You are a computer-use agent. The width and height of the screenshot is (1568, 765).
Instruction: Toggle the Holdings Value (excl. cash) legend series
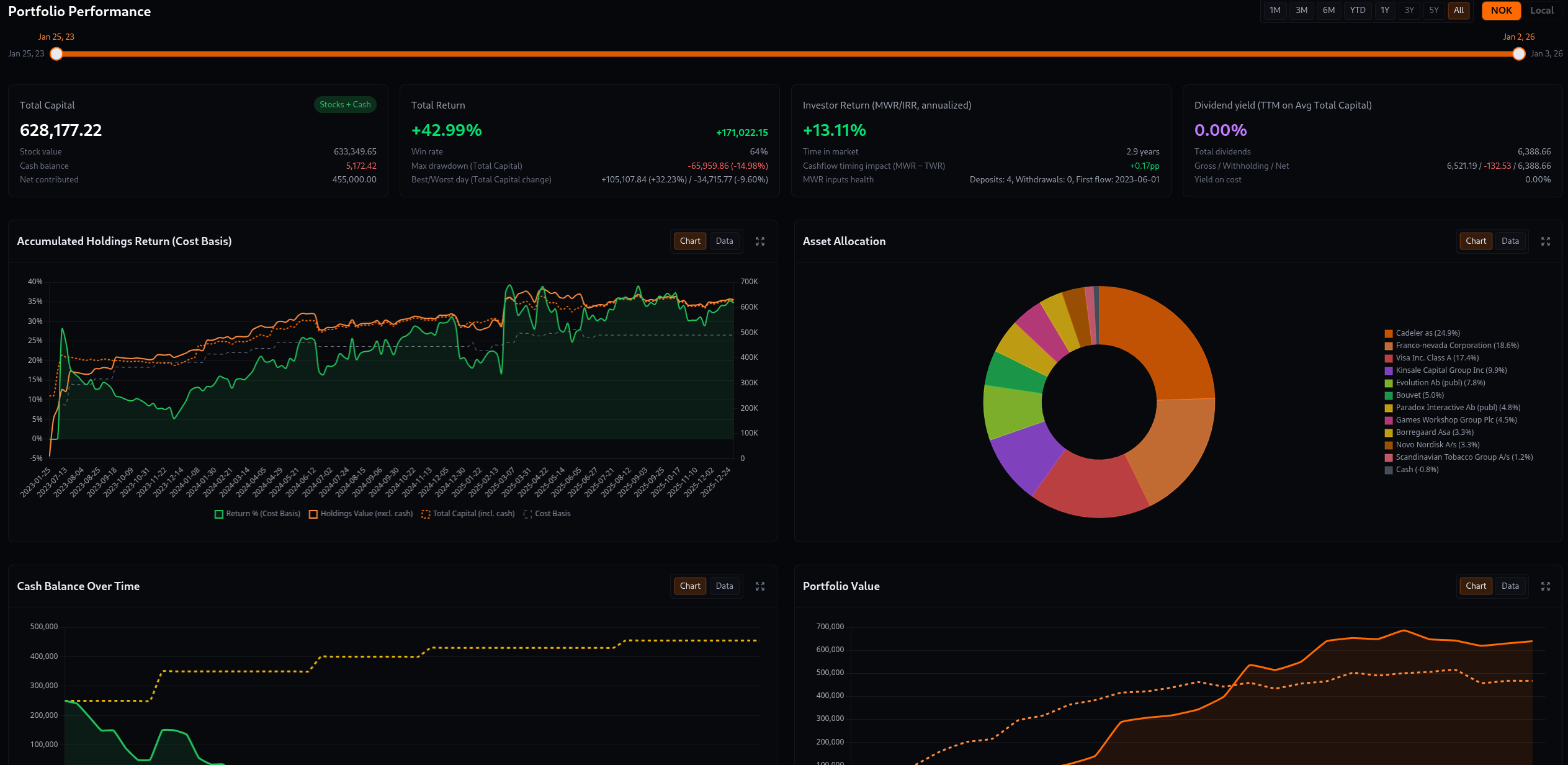[x=361, y=514]
